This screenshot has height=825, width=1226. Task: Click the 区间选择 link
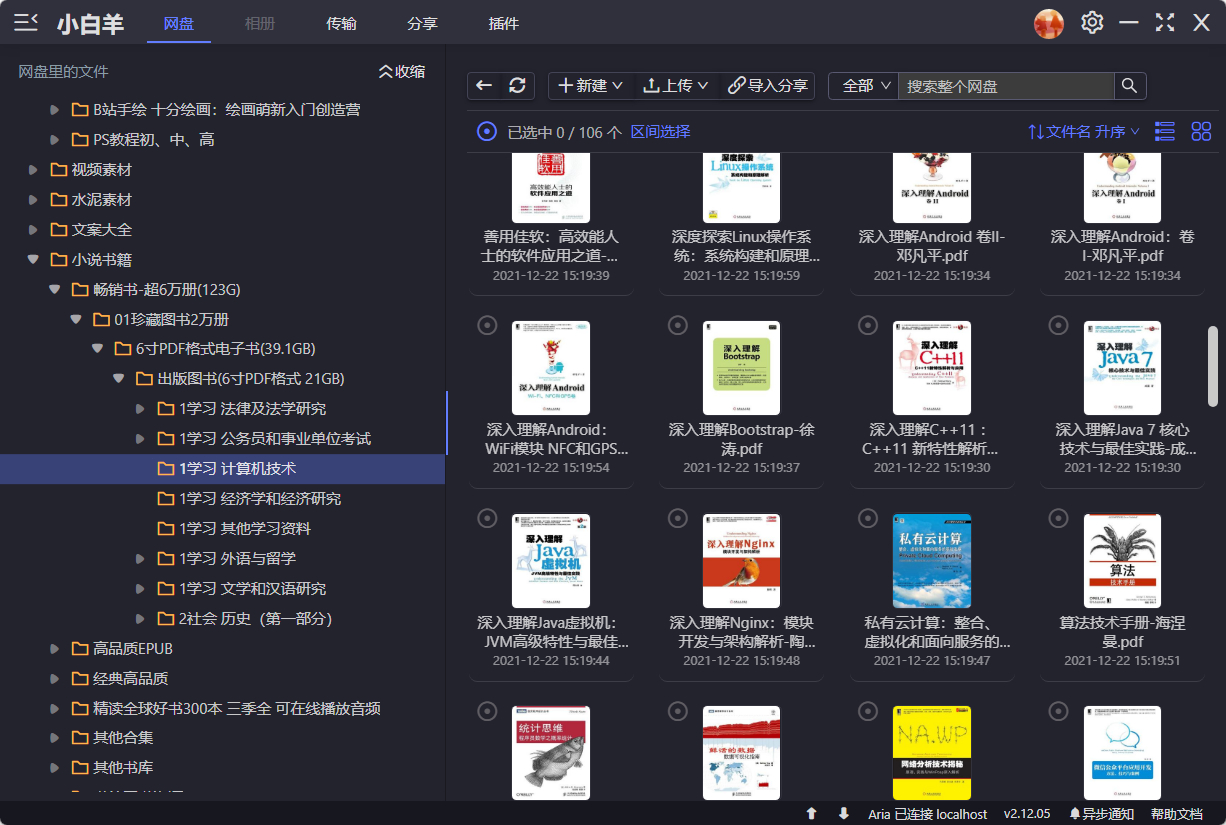660,131
